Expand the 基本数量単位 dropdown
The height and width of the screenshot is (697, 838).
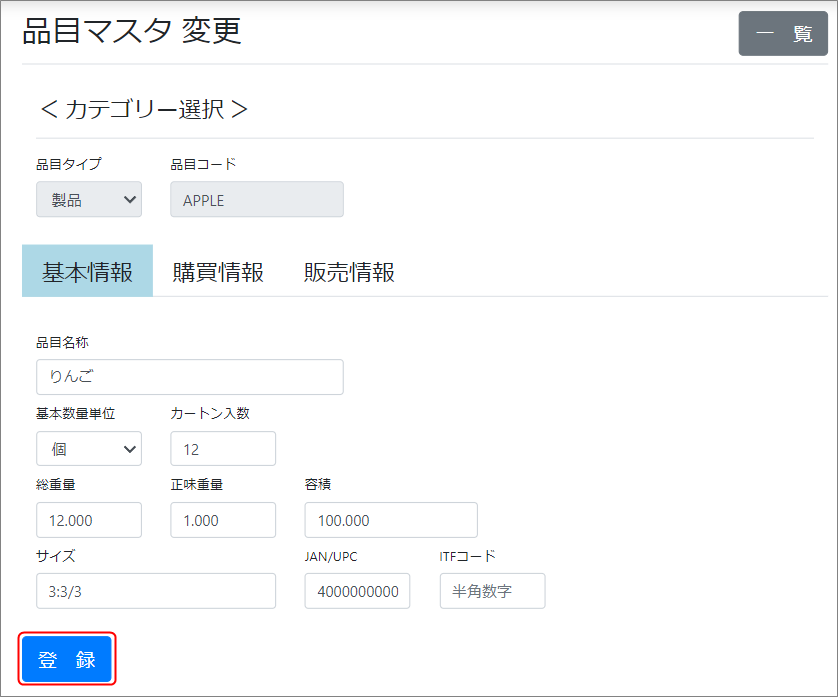[89, 449]
